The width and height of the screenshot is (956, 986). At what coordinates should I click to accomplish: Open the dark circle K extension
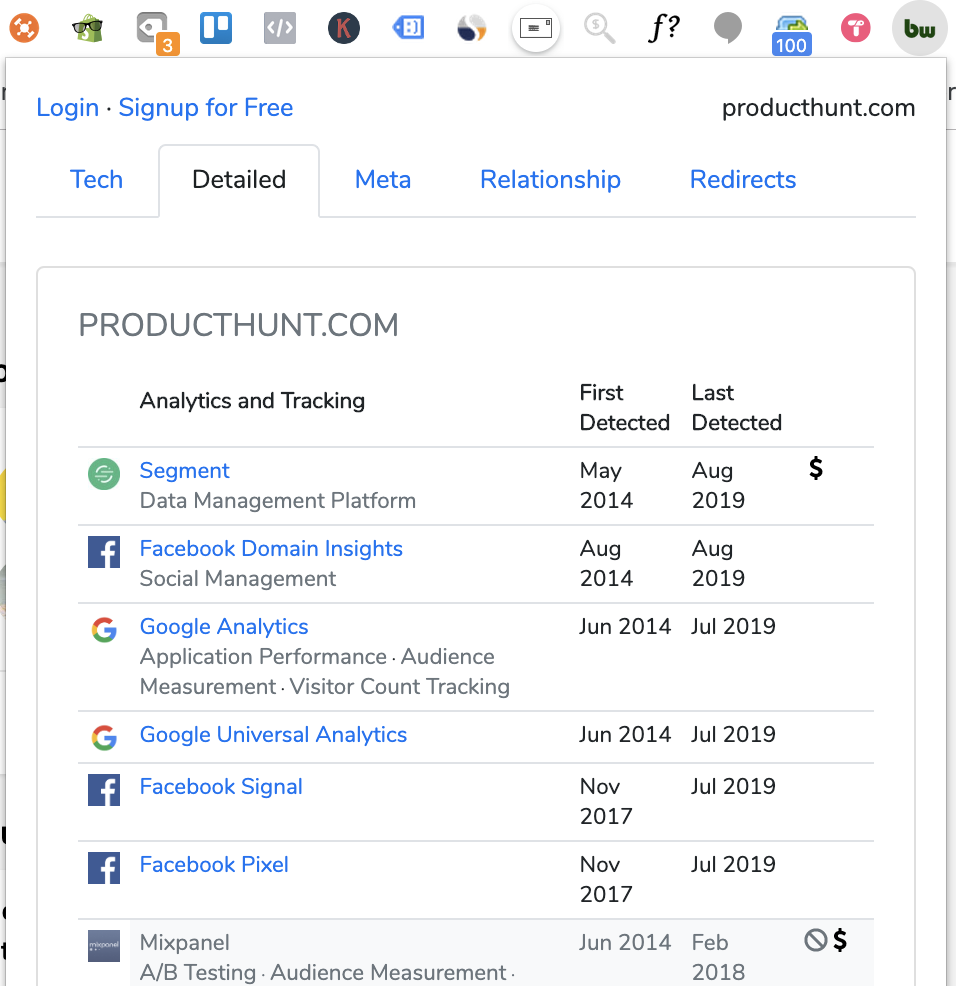coord(344,28)
